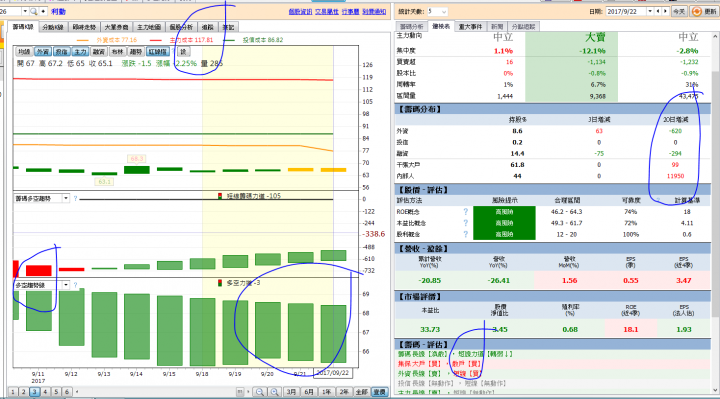The height and width of the screenshot is (399, 720).
Task: Click the 今天 today button
Action: pyautogui.click(x=679, y=11)
